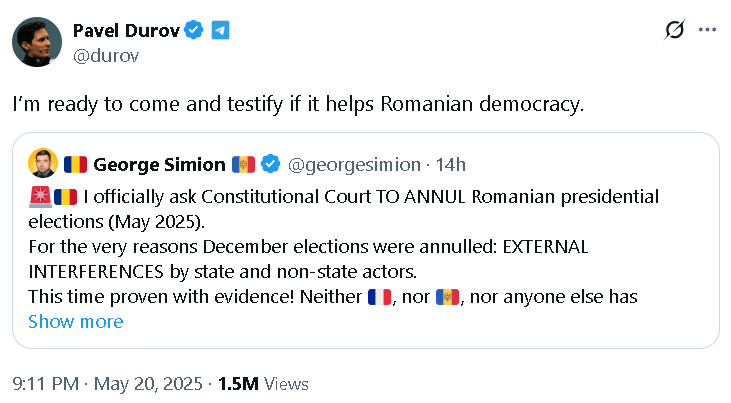The width and height of the screenshot is (731, 403).
Task: View the 1.5M Views count
Action: (x=263, y=383)
